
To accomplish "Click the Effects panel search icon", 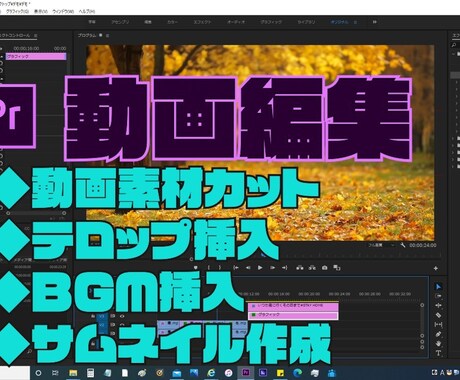I will click(x=454, y=45).
